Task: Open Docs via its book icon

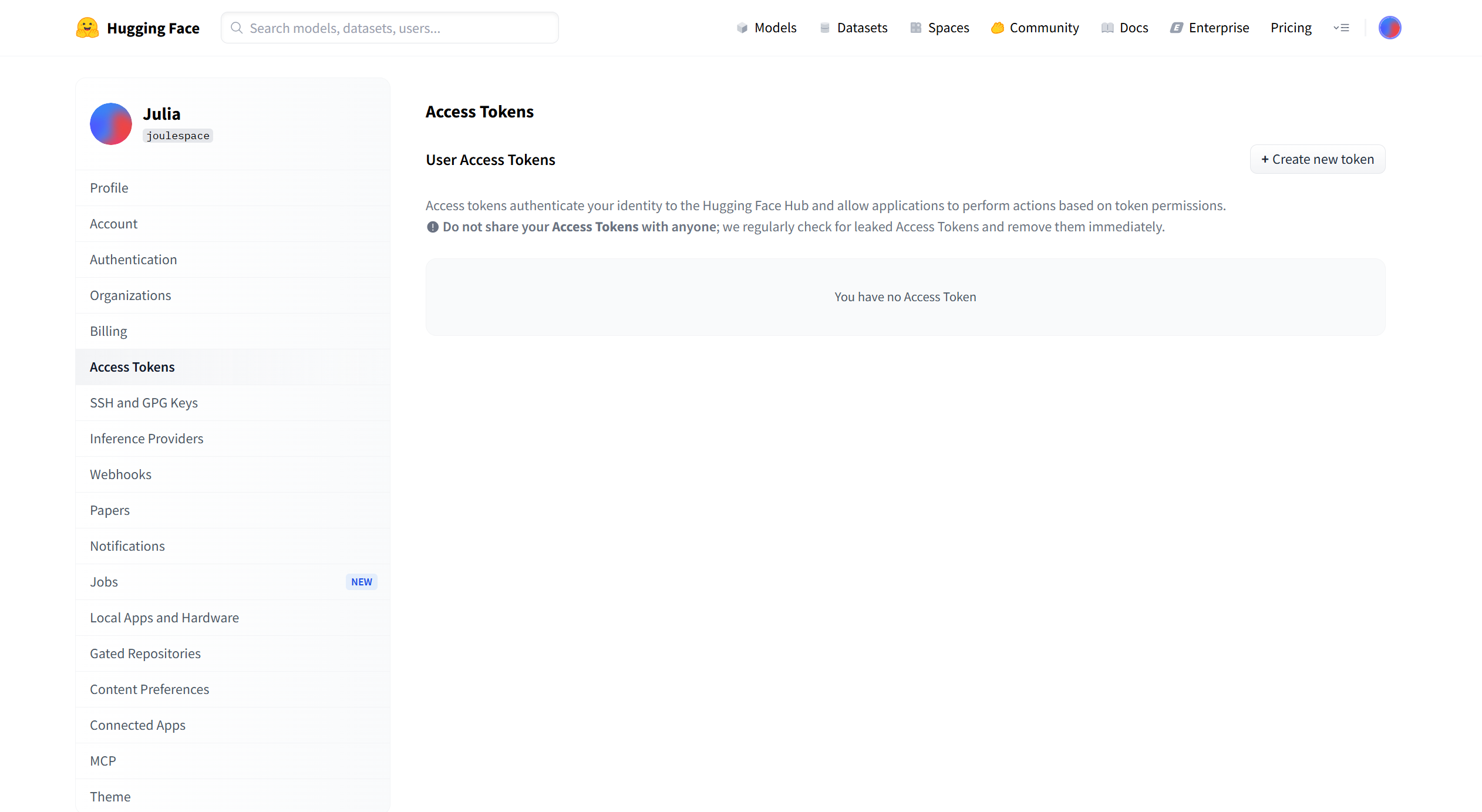Action: (x=1107, y=28)
